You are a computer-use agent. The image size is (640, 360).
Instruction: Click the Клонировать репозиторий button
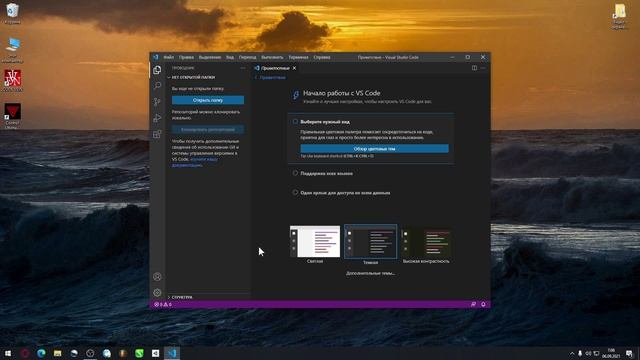click(208, 129)
